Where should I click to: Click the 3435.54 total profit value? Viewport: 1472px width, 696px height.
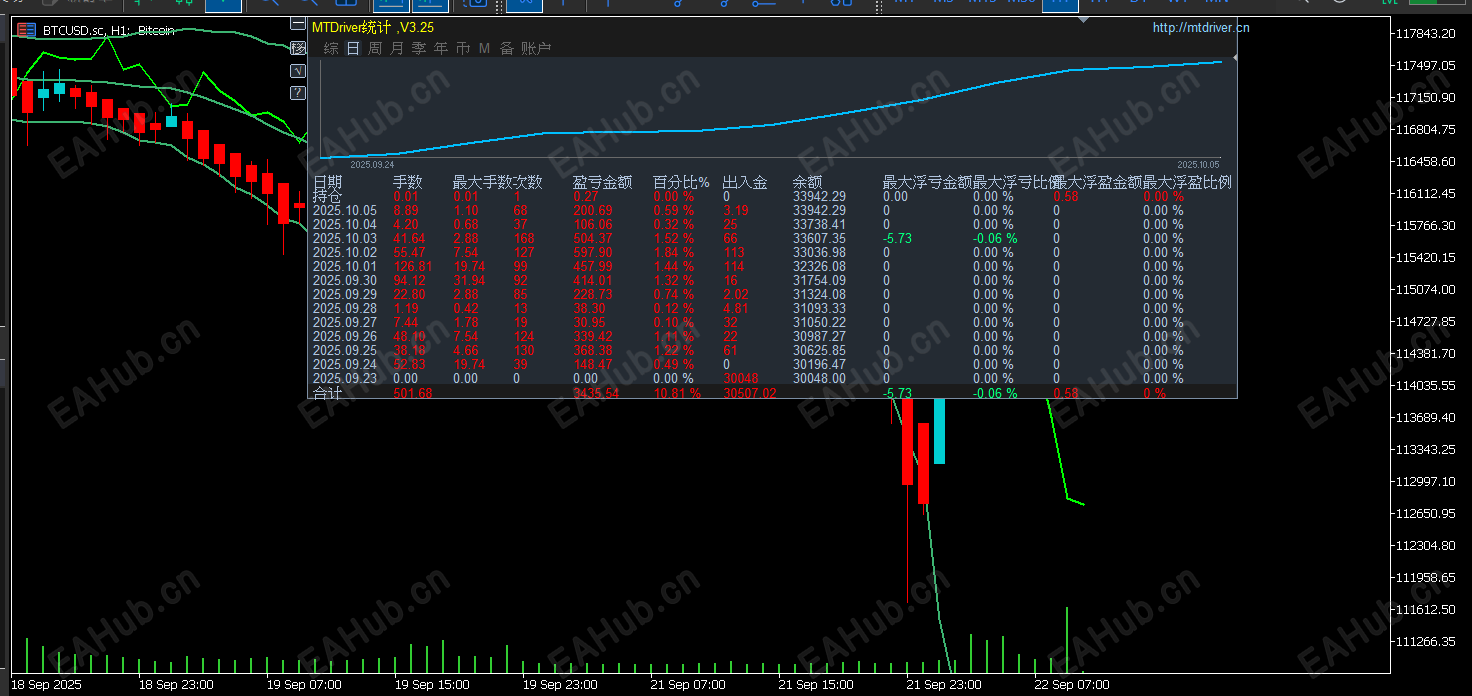pyautogui.click(x=595, y=393)
